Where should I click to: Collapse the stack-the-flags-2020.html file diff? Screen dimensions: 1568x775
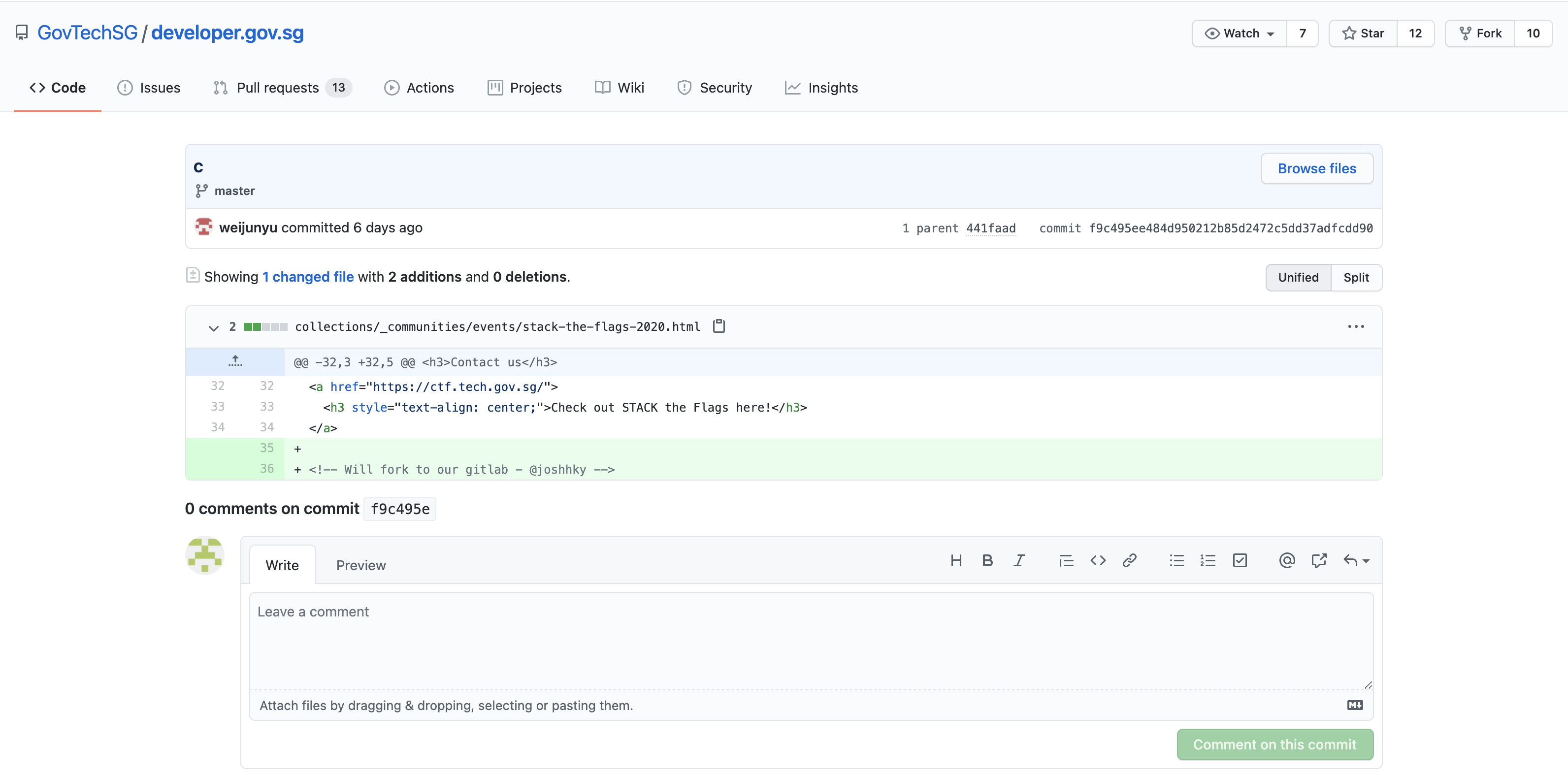click(213, 328)
